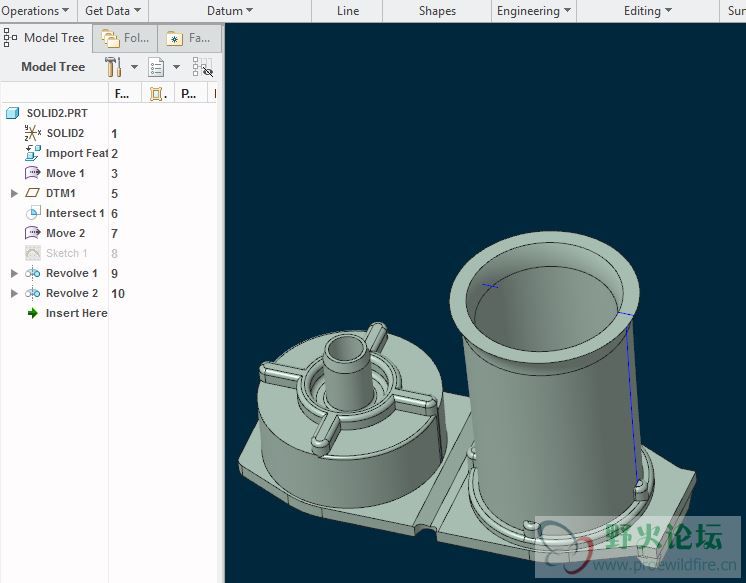Click the Line group label

point(348,10)
